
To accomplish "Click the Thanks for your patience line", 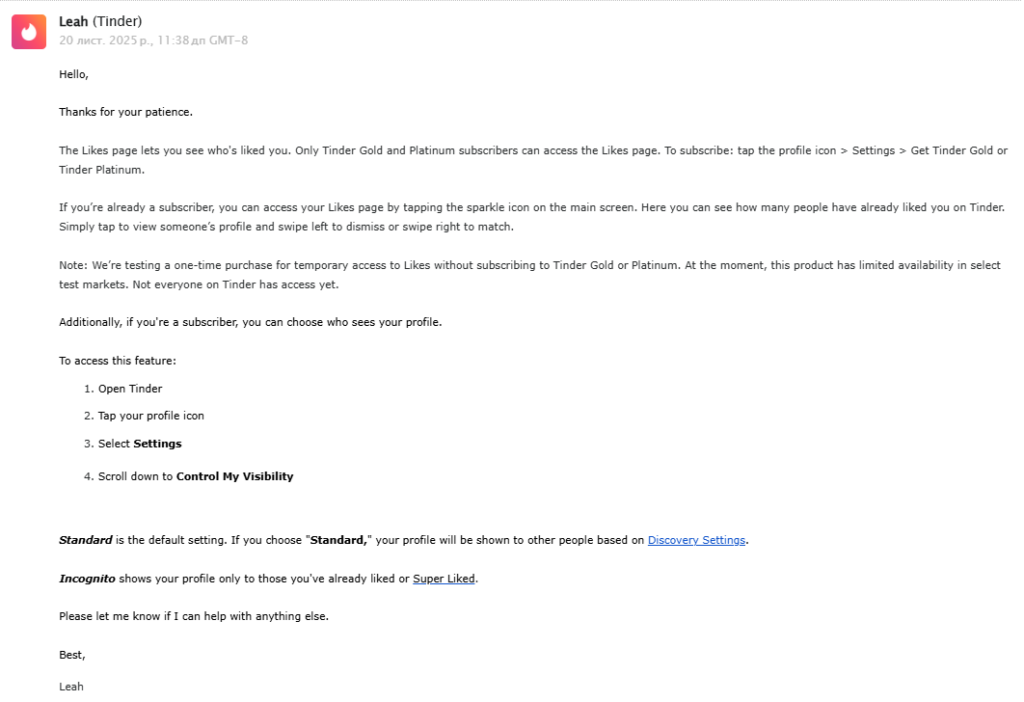I will point(125,112).
